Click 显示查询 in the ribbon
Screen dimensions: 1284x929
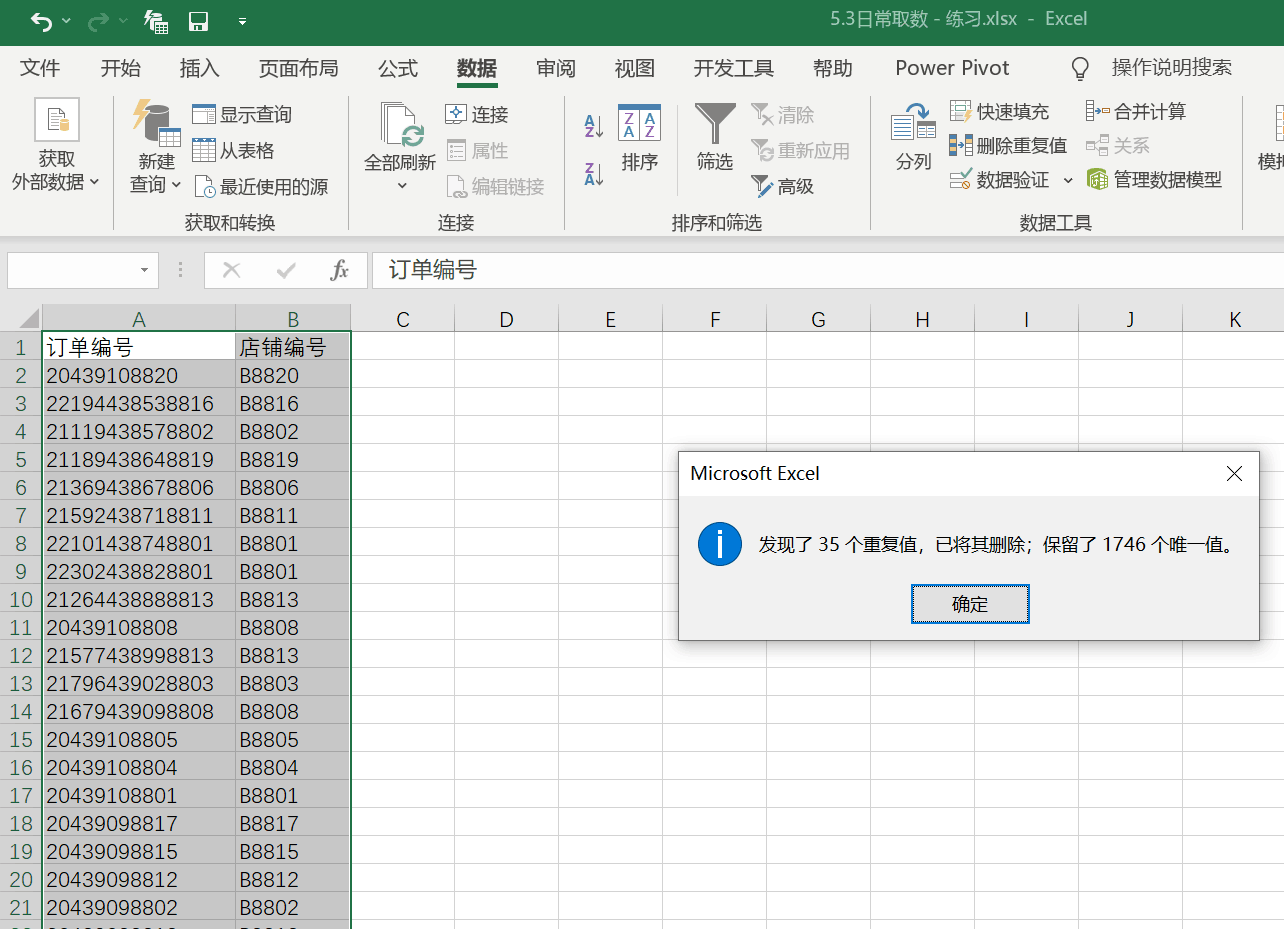point(242,115)
